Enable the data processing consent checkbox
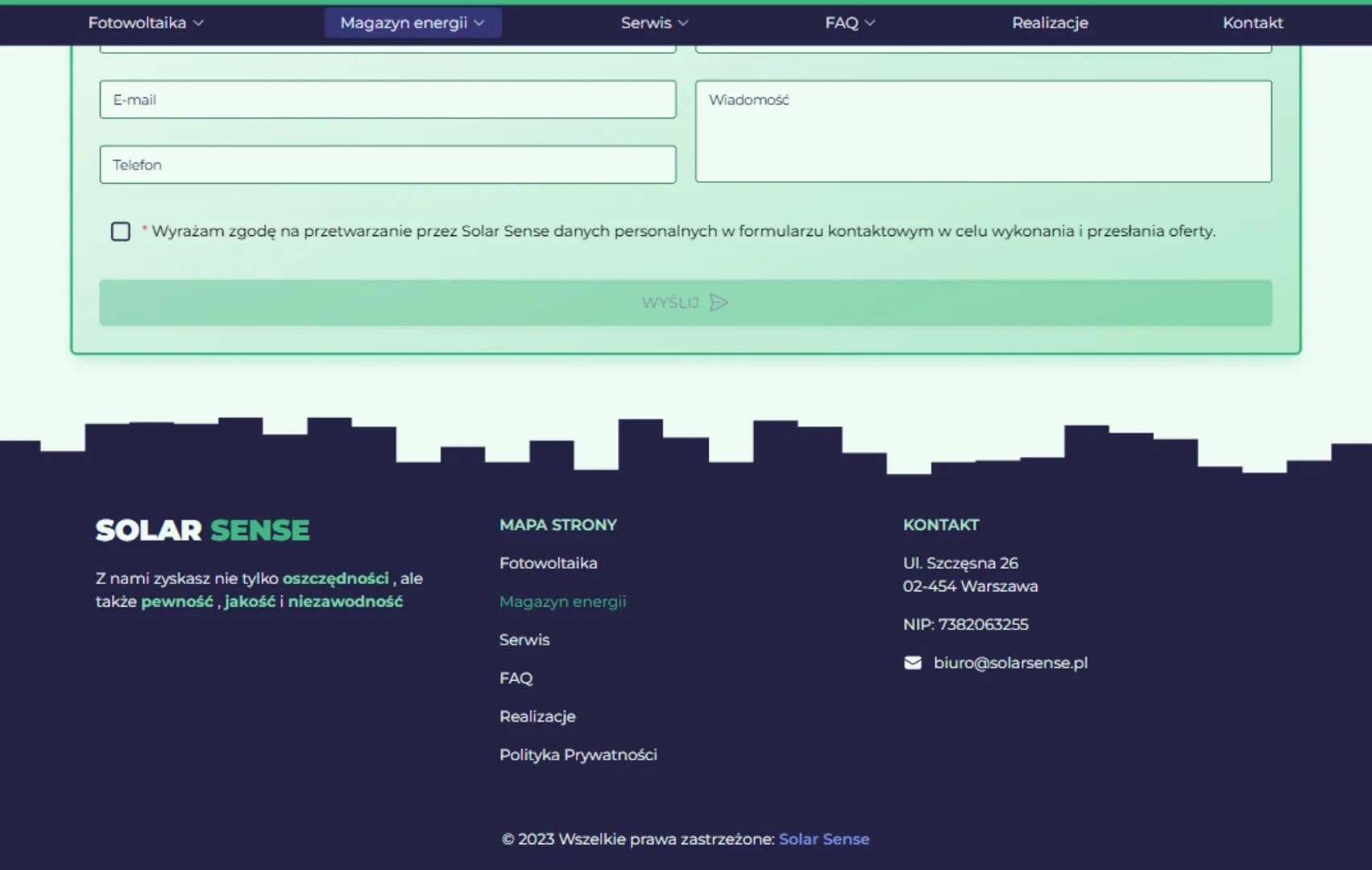1372x870 pixels. 120,231
